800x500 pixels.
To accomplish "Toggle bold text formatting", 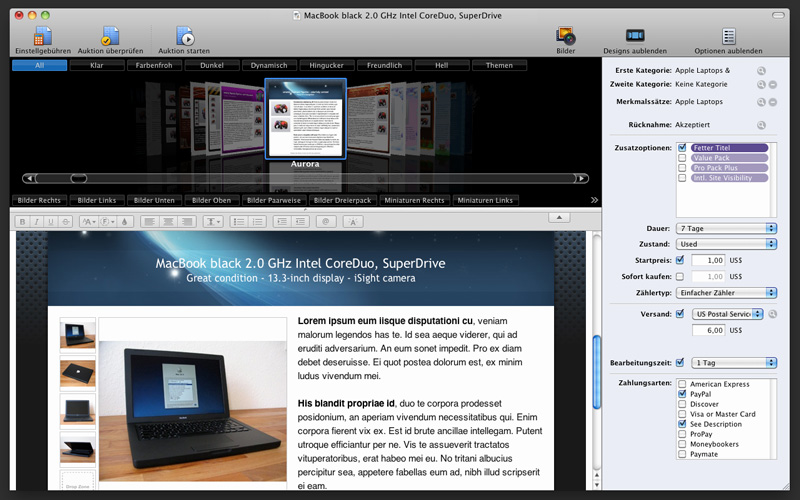I will coord(22,221).
